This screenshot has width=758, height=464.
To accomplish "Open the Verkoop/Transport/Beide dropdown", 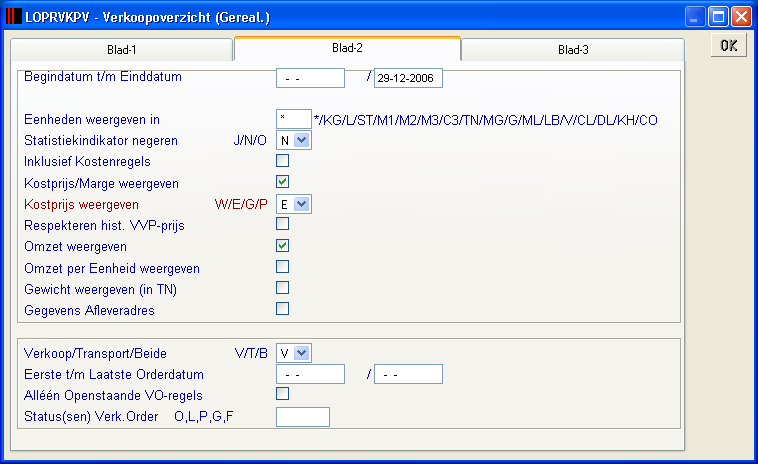I will click(293, 353).
